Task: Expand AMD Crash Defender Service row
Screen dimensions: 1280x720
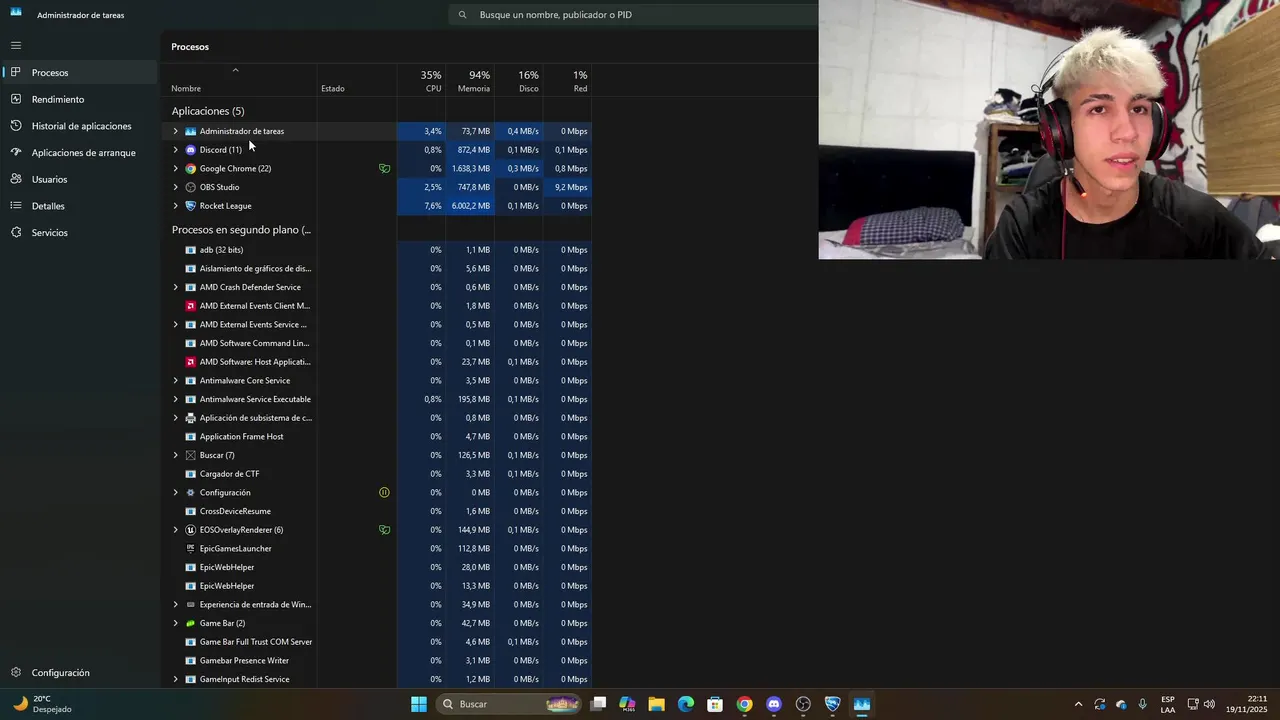Action: (176, 287)
